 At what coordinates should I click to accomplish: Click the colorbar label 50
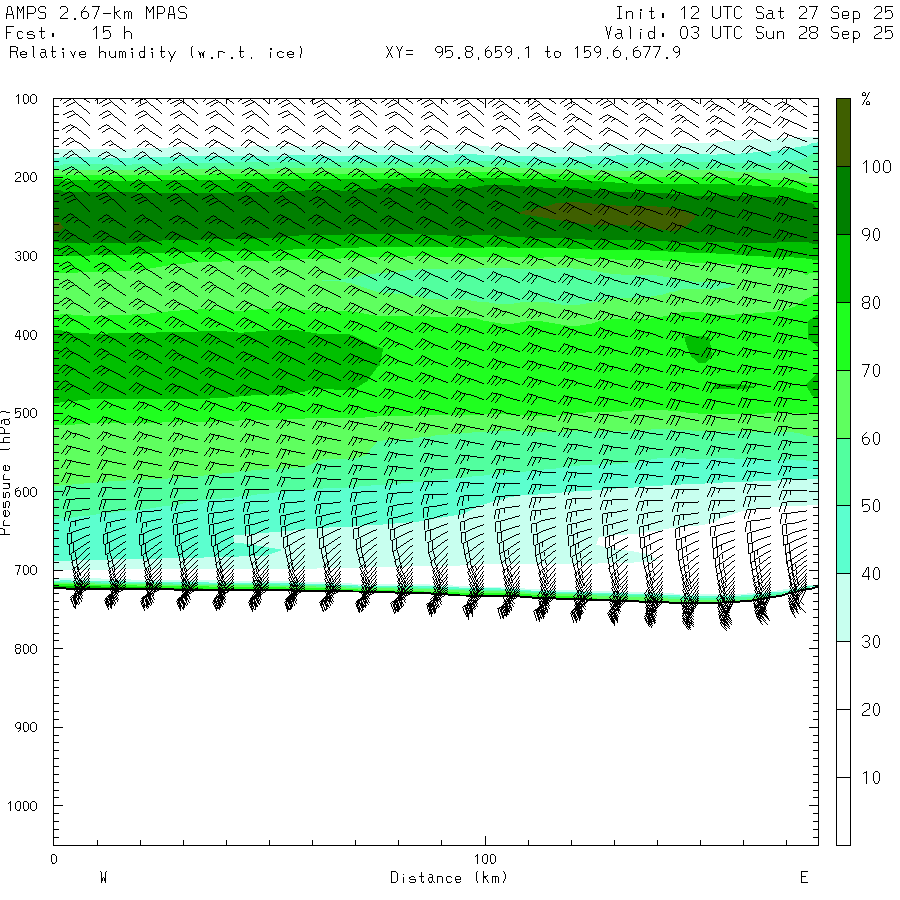(x=871, y=506)
